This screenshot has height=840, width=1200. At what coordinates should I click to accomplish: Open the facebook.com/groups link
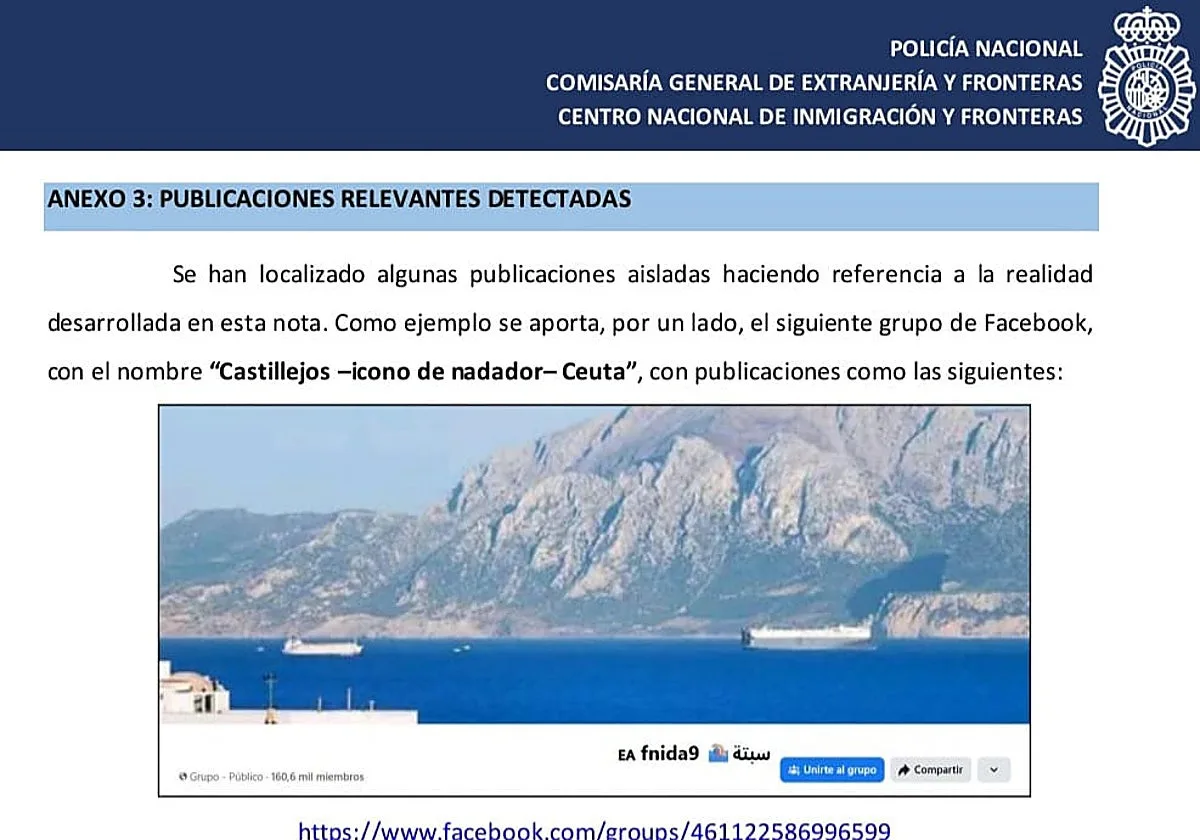coord(594,830)
